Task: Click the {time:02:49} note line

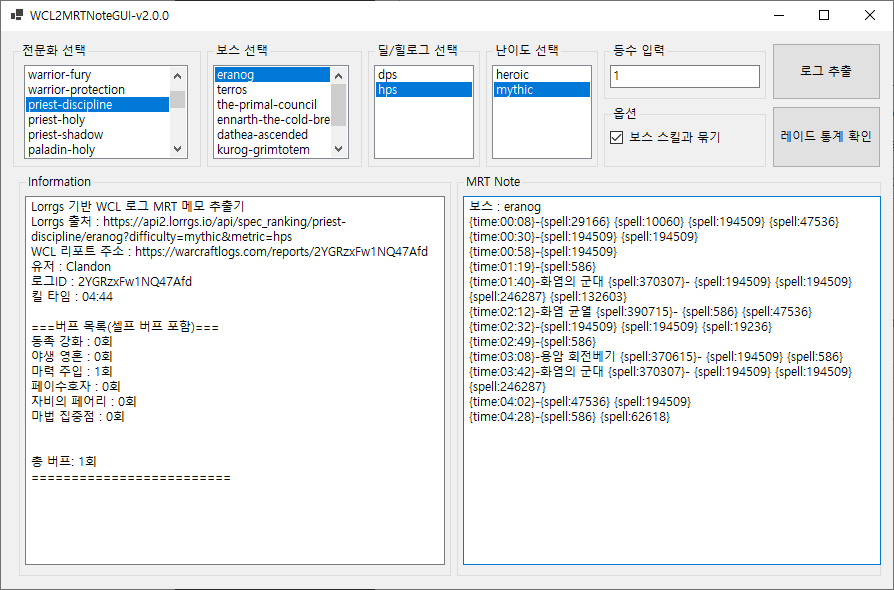Action: [x=532, y=341]
